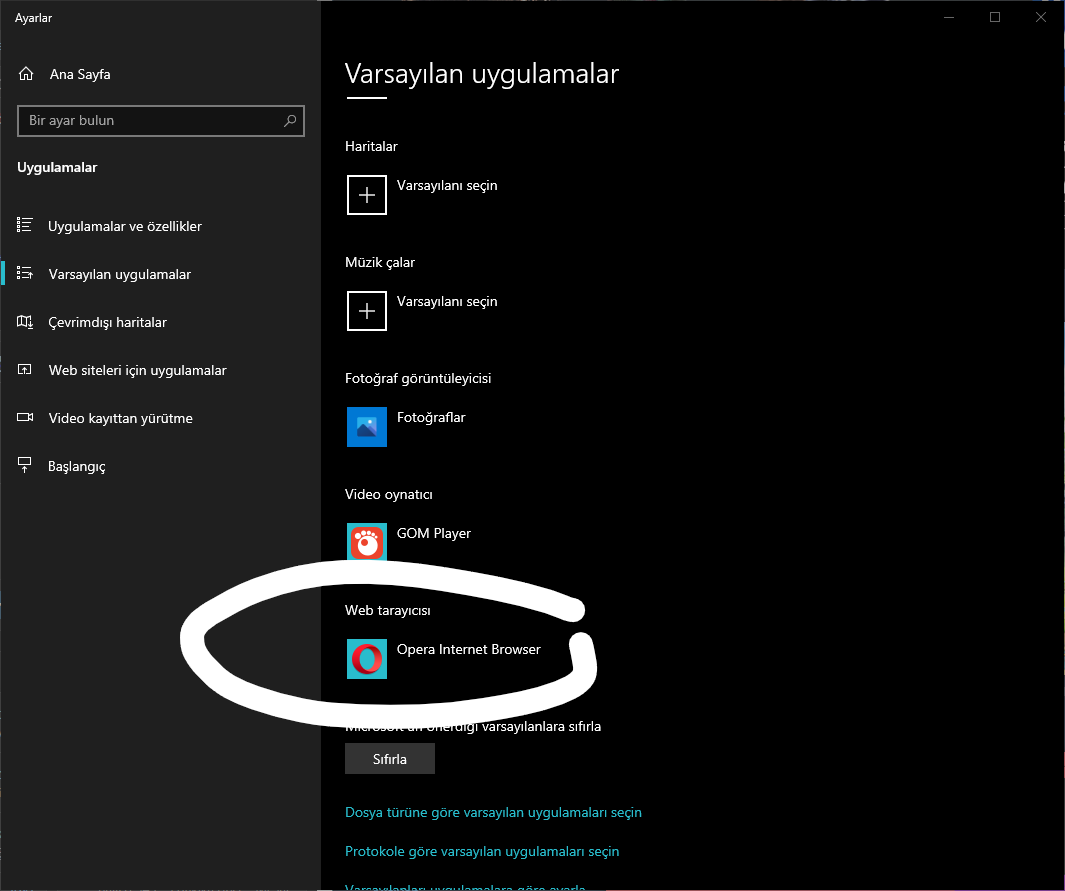Click the Sıfırla reset button

coord(390,759)
